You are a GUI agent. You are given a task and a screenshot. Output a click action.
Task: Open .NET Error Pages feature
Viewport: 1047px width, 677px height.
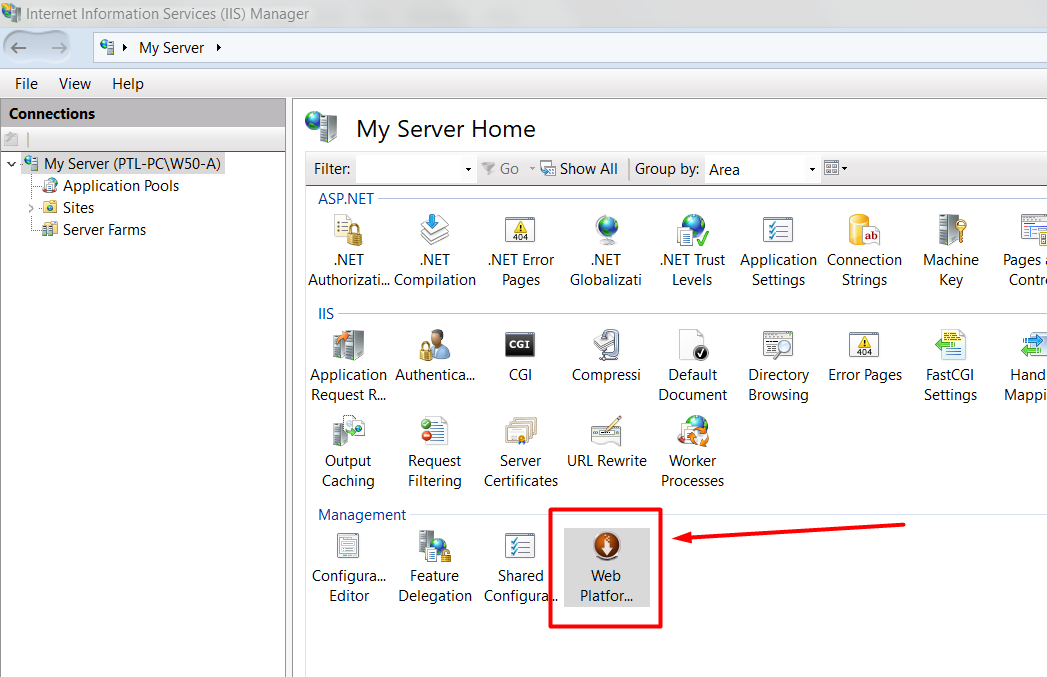tap(521, 251)
